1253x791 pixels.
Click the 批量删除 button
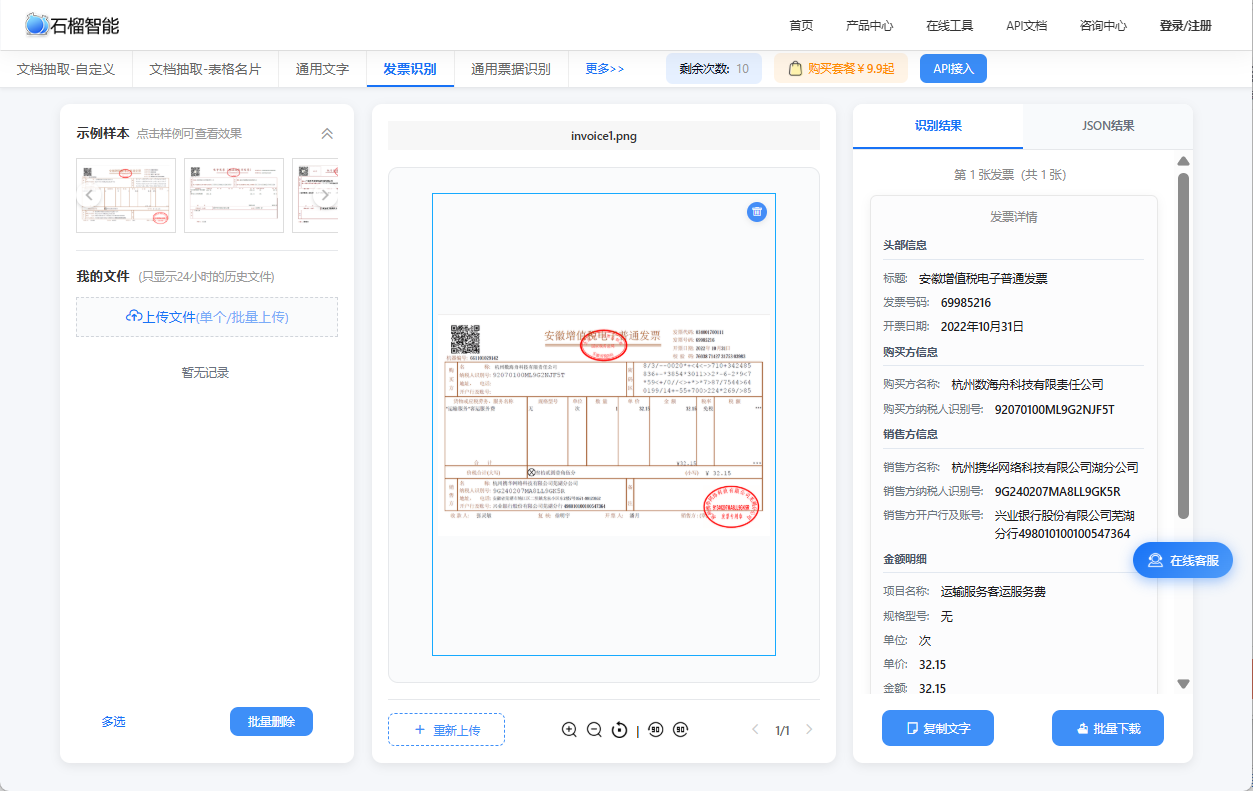pyautogui.click(x=271, y=722)
